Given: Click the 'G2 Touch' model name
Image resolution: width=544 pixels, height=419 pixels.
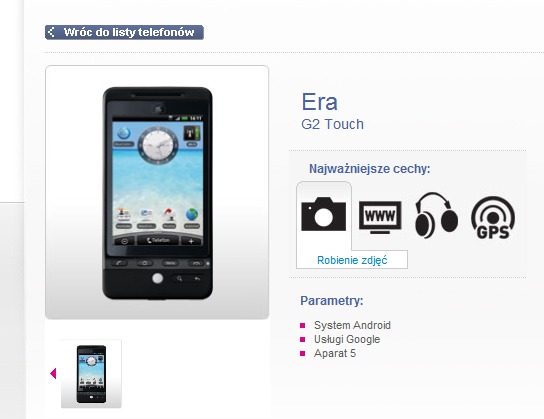Looking at the screenshot, I should tap(332, 124).
